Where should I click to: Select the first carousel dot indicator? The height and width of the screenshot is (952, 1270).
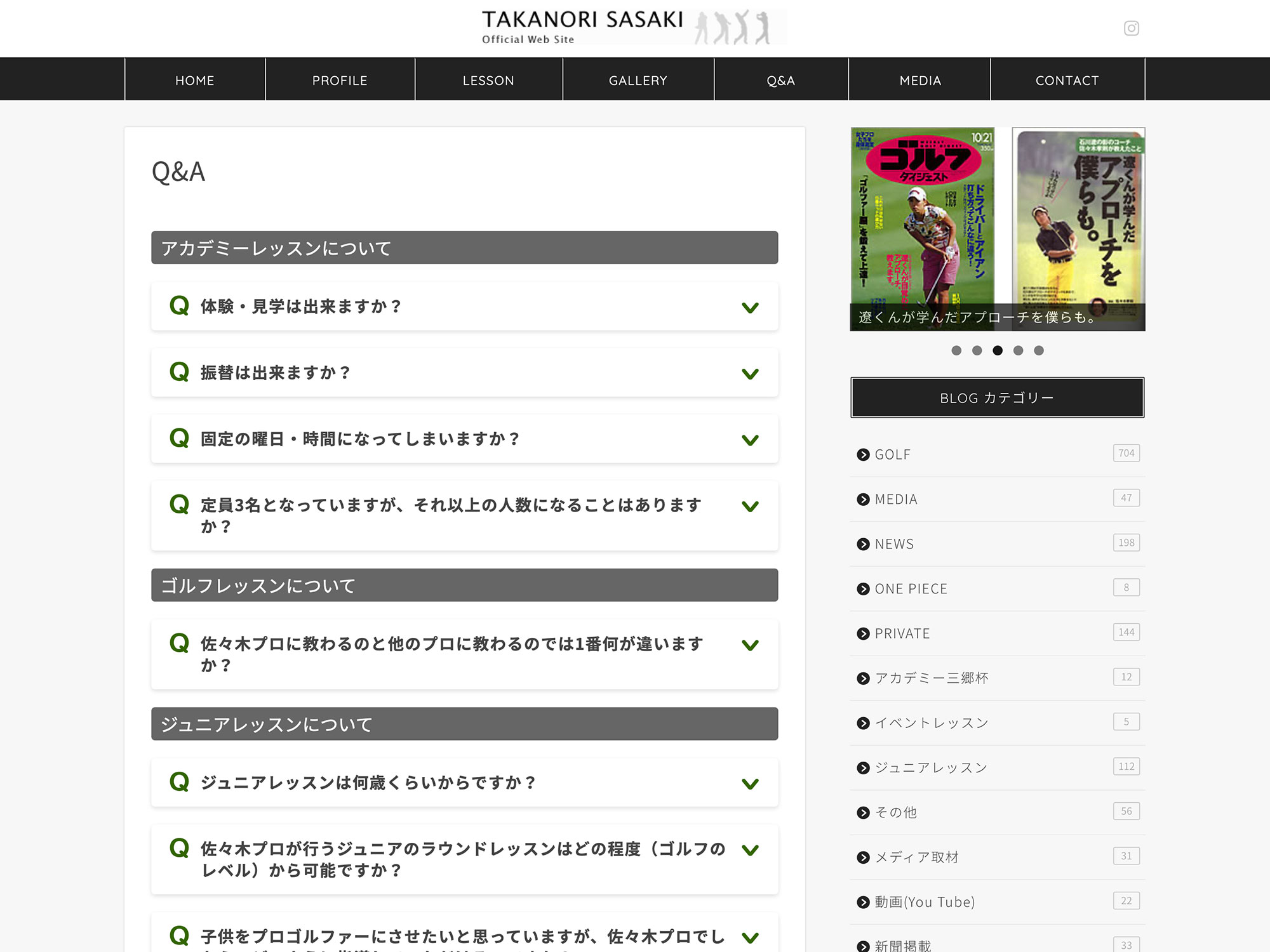pyautogui.click(x=956, y=350)
